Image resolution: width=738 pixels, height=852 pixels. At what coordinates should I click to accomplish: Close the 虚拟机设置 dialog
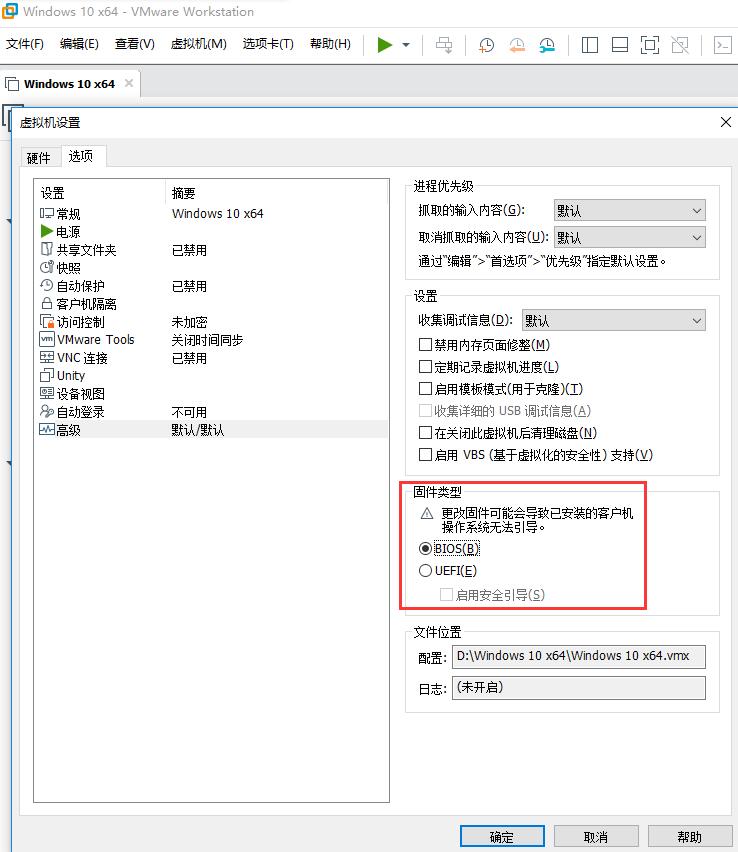[726, 122]
